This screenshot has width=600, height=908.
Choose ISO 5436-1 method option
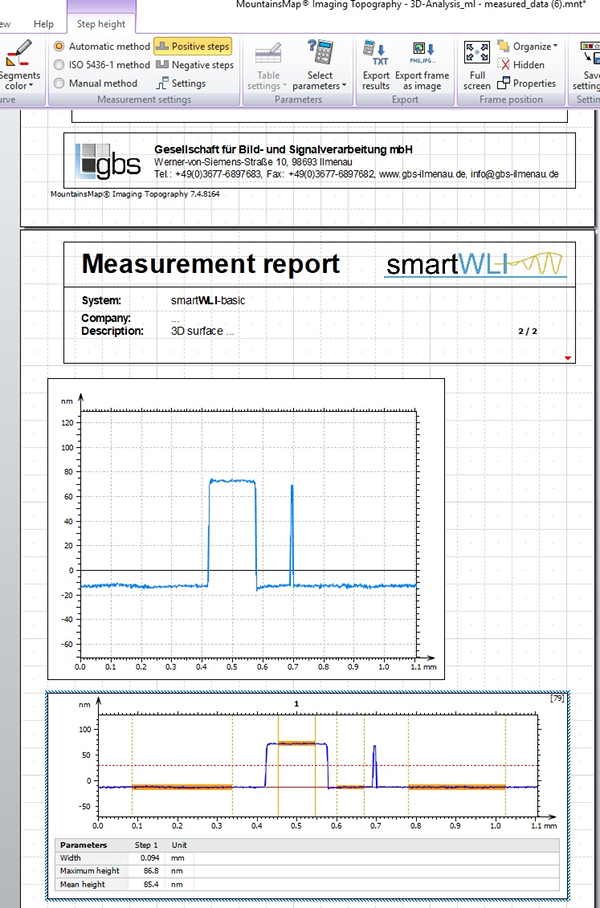pos(59,65)
